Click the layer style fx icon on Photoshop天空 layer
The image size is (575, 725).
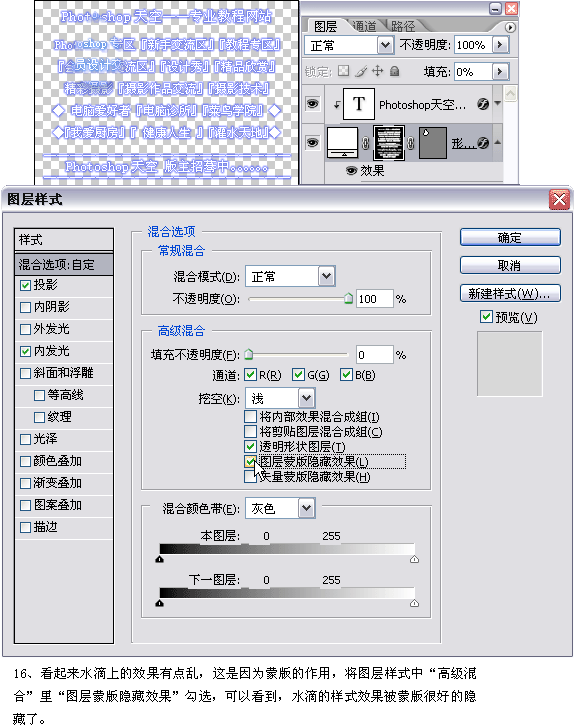pos(483,104)
